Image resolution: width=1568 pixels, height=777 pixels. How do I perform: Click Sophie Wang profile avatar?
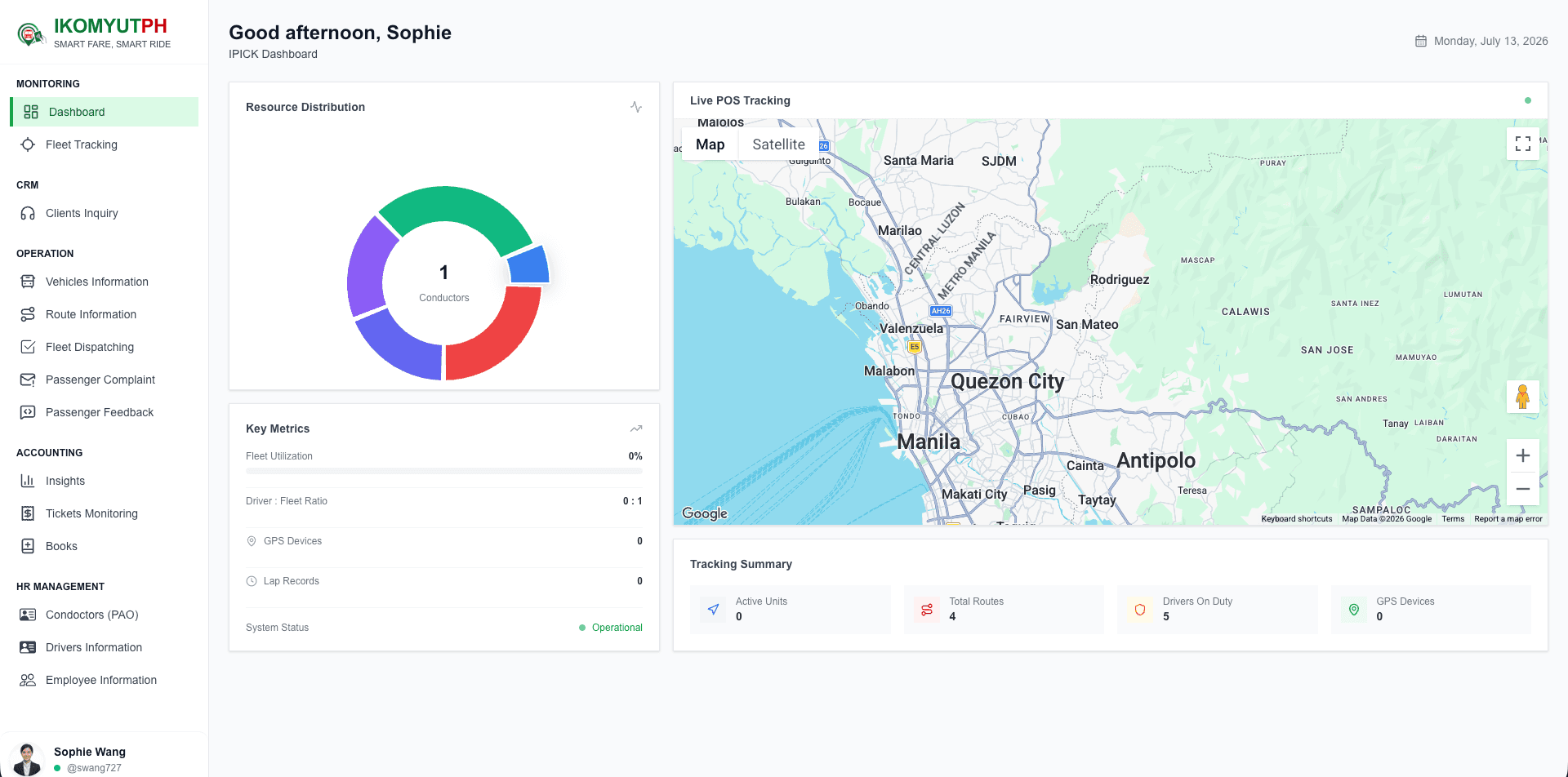point(28,758)
